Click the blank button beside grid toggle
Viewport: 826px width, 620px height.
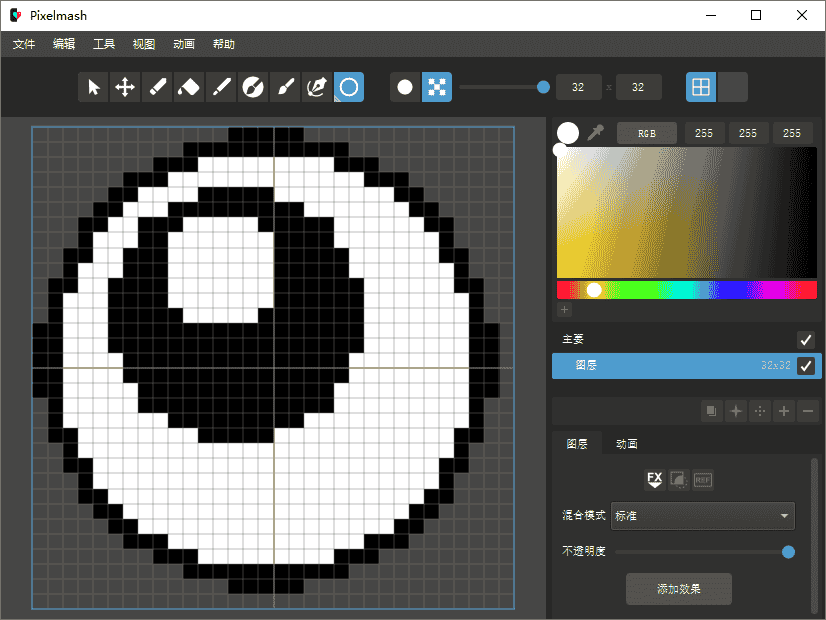(733, 87)
